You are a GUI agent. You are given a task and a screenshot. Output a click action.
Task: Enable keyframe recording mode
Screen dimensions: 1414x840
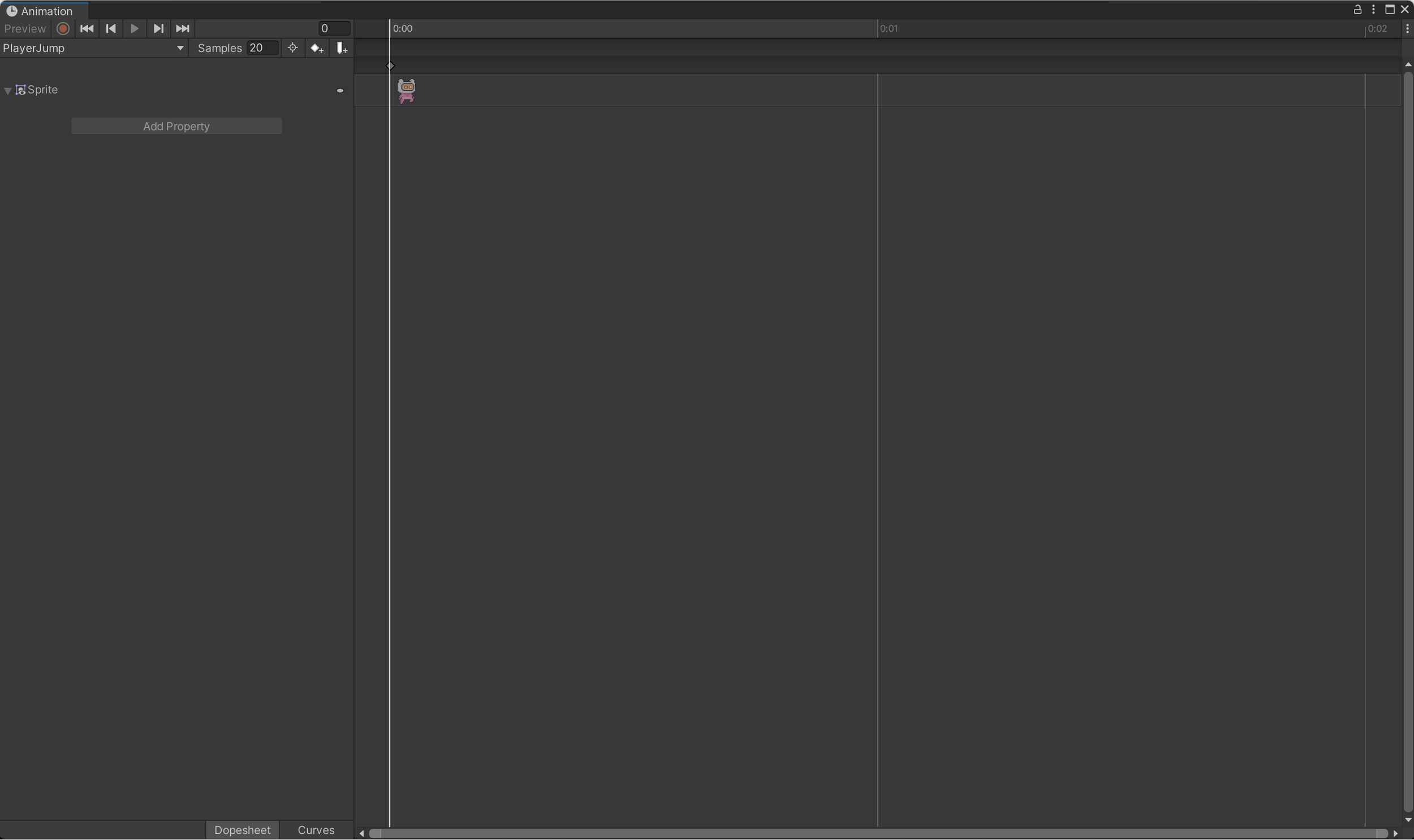point(63,28)
